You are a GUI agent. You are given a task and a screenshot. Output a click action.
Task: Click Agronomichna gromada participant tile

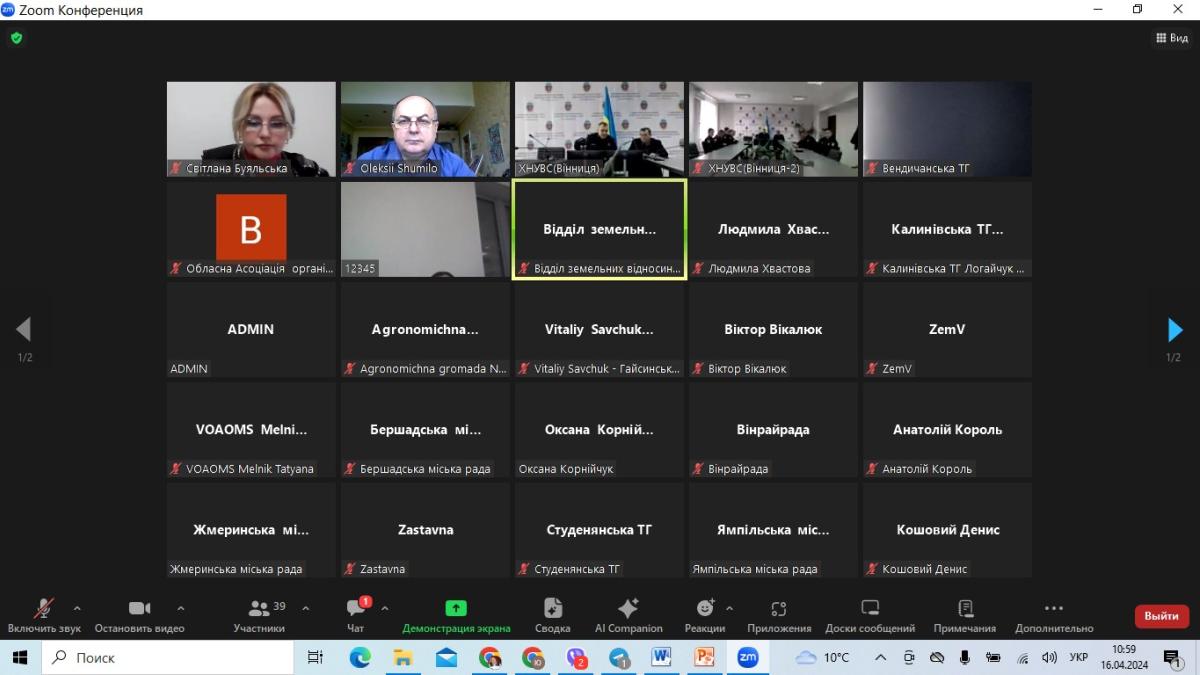pos(425,329)
